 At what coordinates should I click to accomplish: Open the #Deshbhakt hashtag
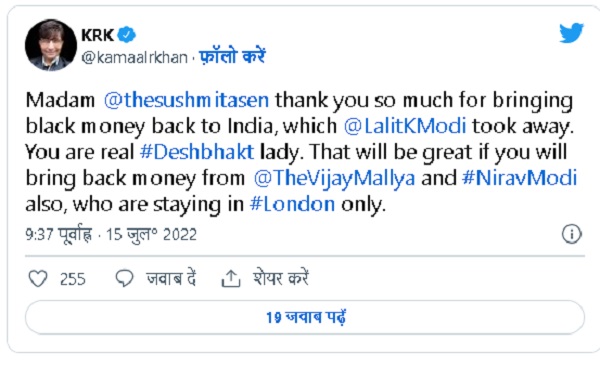click(197, 152)
